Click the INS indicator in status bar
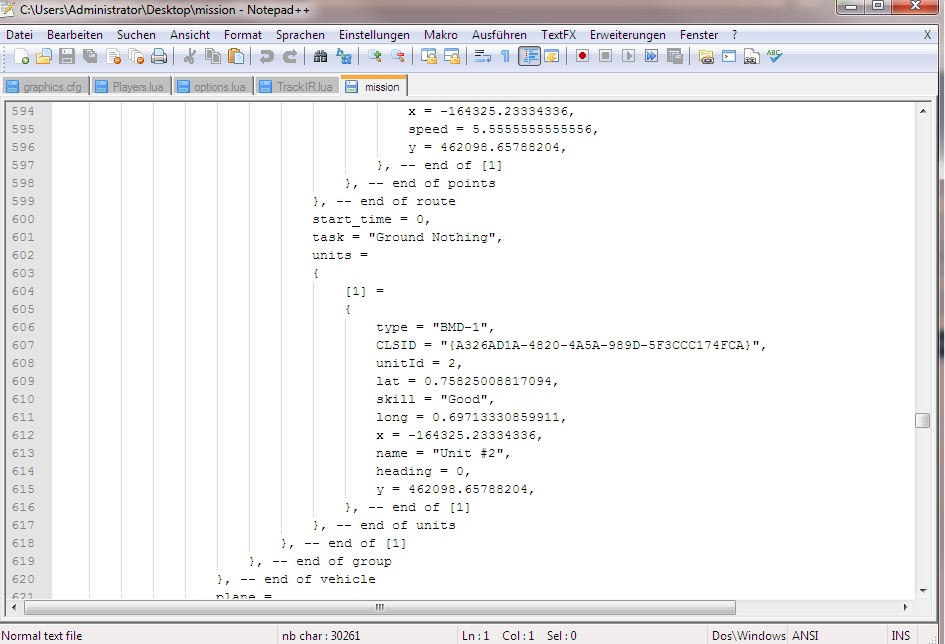The width and height of the screenshot is (945, 644). (900, 636)
